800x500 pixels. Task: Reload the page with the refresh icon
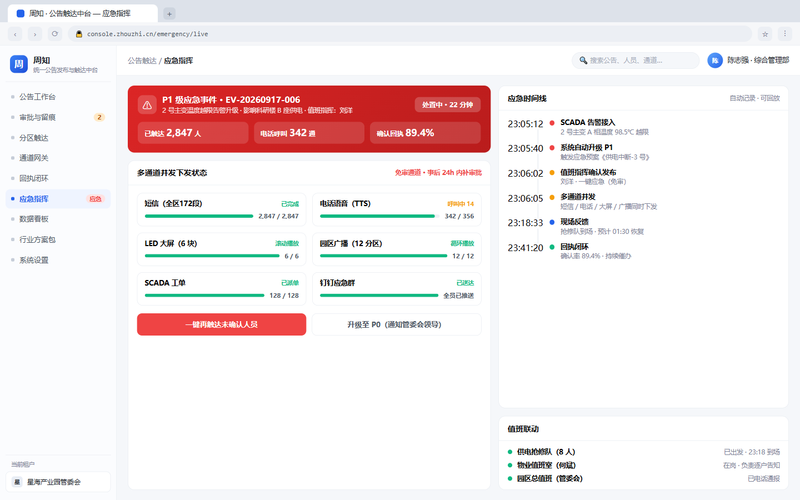click(x=55, y=34)
